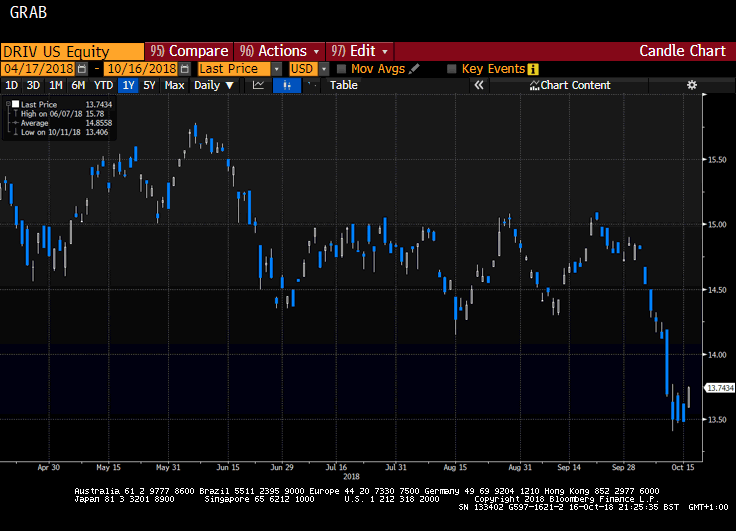Select the candle chart style icon
This screenshot has width=736, height=531.
coord(287,85)
